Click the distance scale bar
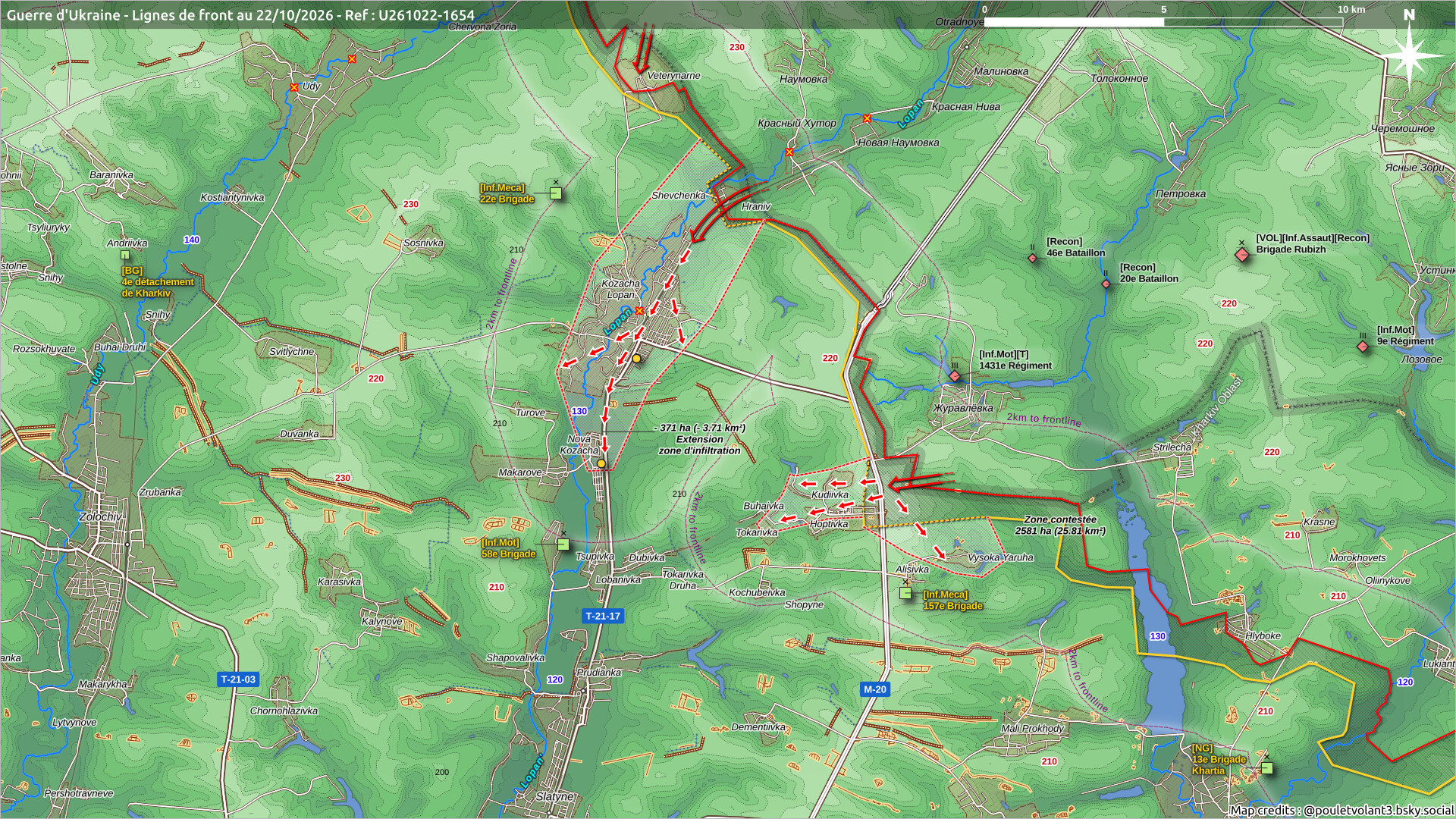1456x819 pixels. 1163,22
